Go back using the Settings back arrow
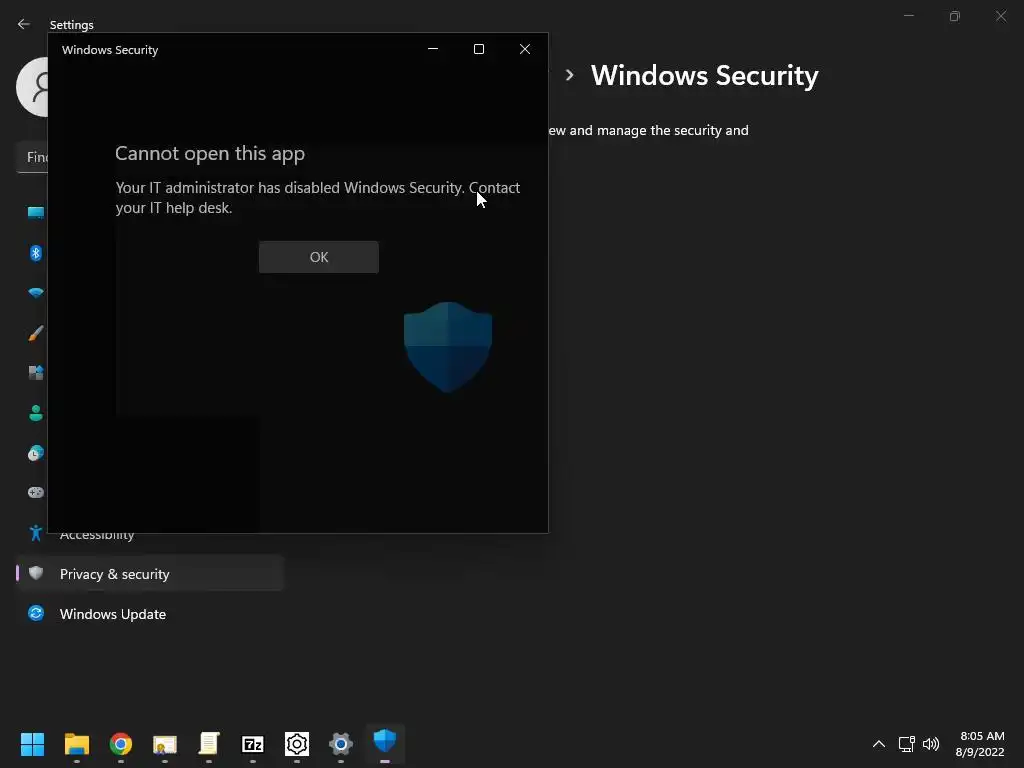Screen dimensions: 1024x768 point(24,24)
